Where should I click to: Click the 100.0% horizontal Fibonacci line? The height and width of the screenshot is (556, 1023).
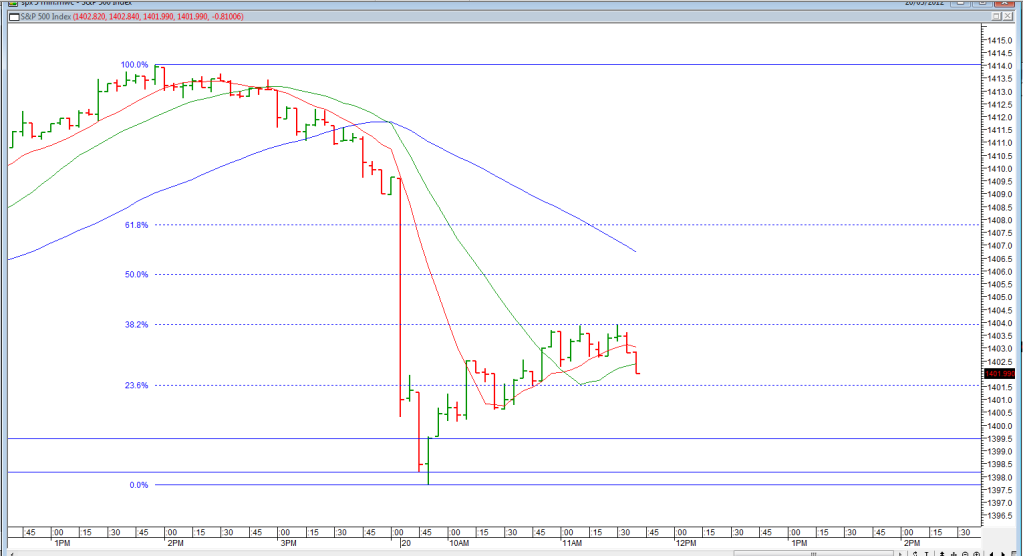pyautogui.click(x=568, y=65)
